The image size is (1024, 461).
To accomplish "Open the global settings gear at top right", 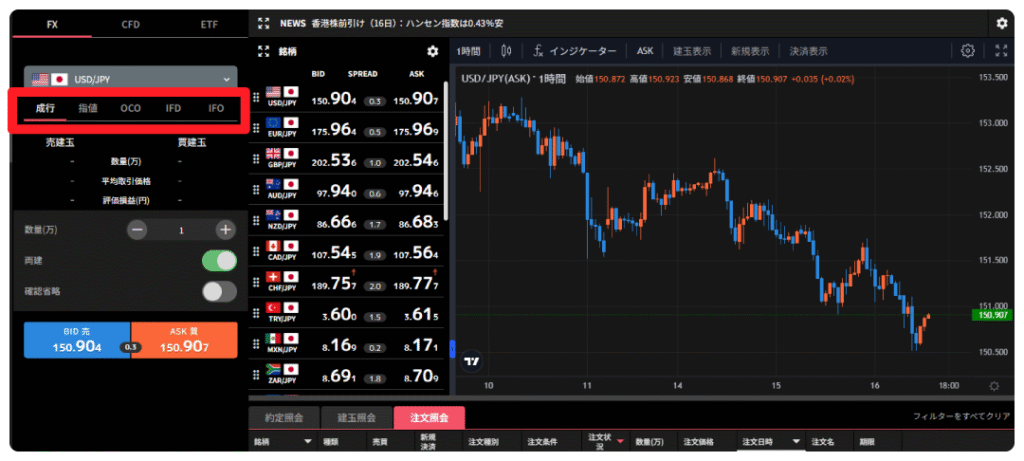I will pyautogui.click(x=1002, y=22).
